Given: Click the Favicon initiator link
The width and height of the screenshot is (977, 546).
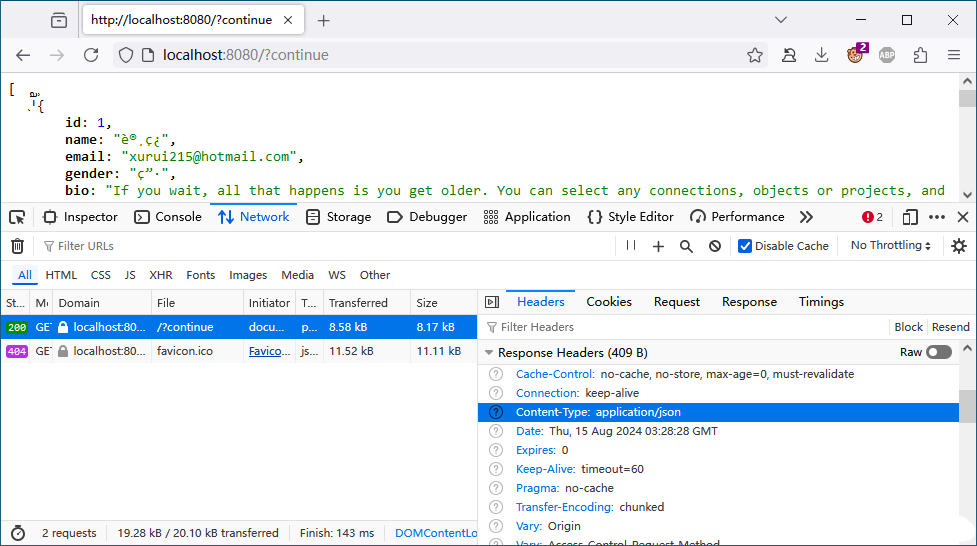Looking at the screenshot, I should [x=269, y=351].
